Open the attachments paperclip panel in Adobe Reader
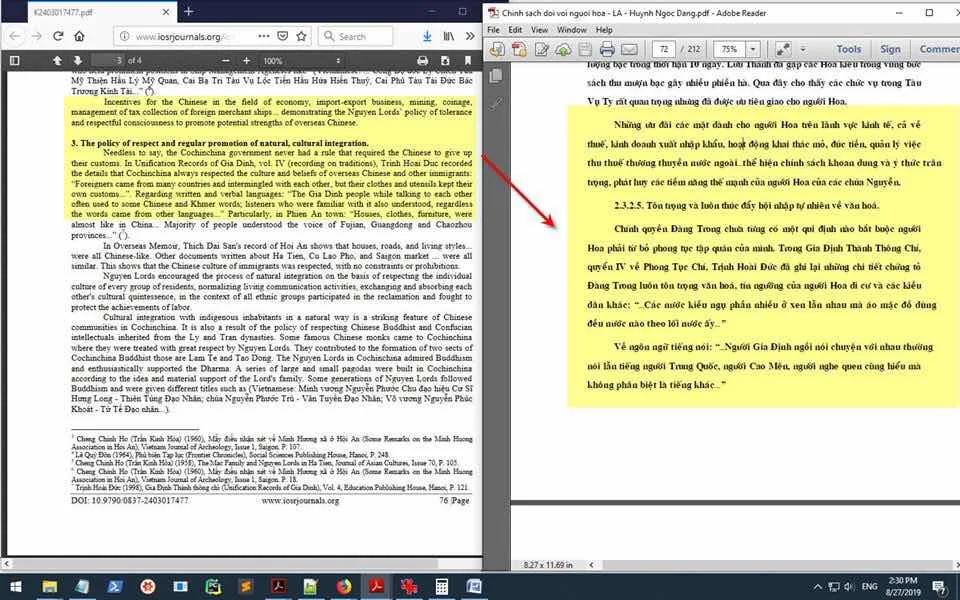960x600 pixels. tap(496, 104)
